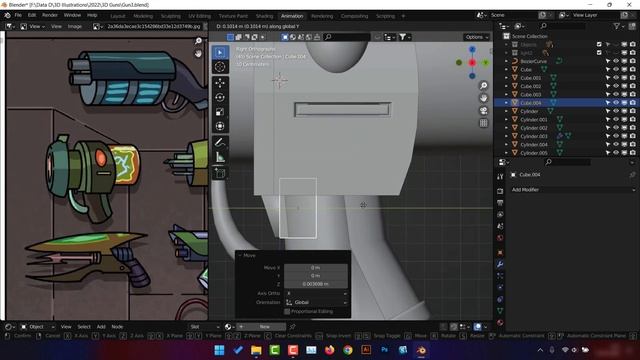This screenshot has width=640, height=360.
Task: Open Photoshop from the Windows taskbar
Action: (x=384, y=350)
